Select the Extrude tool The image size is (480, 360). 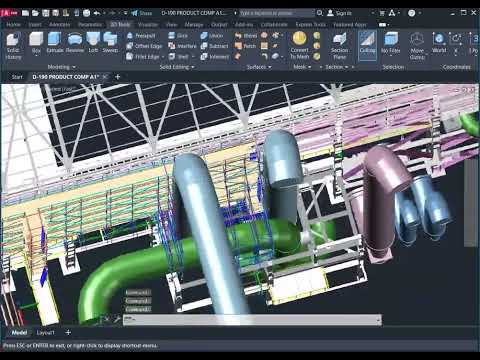55,42
